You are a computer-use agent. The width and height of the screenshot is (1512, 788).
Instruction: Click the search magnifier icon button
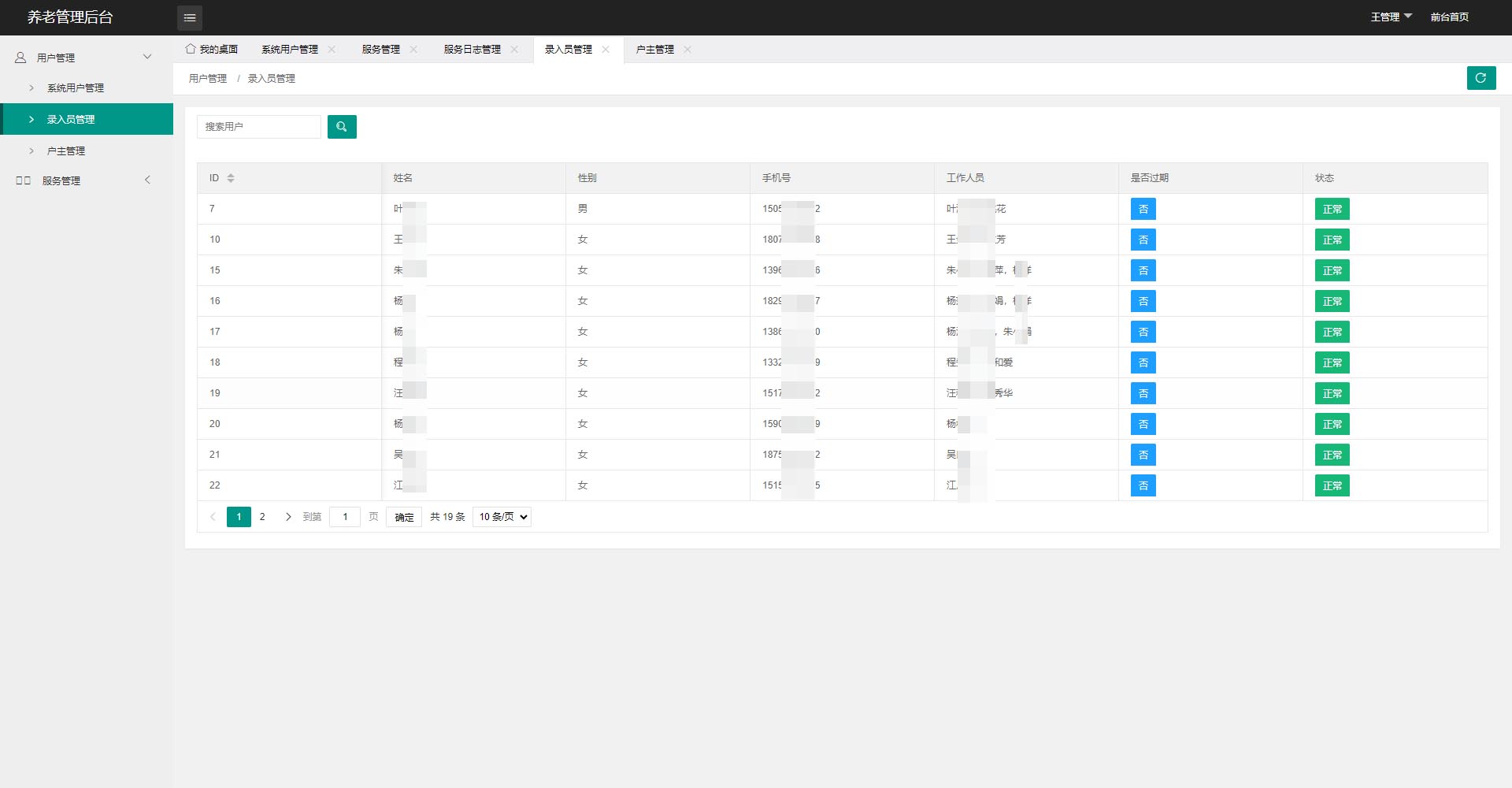click(x=342, y=127)
